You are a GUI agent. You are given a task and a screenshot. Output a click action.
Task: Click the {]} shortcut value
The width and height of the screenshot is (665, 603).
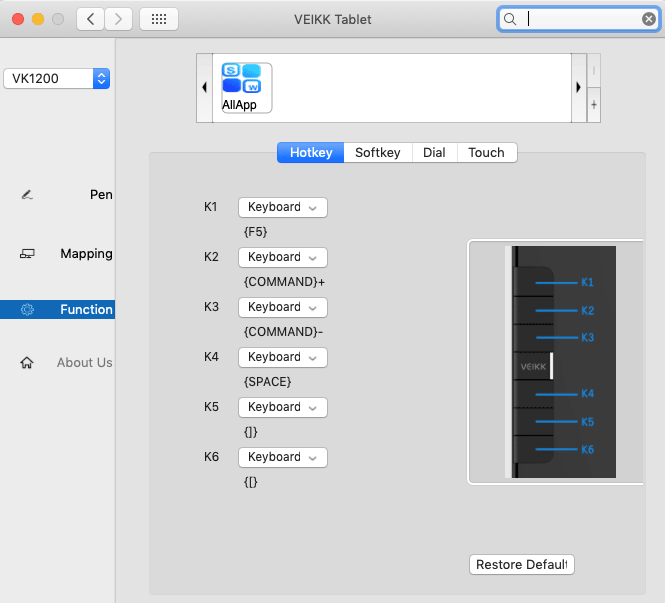point(251,432)
